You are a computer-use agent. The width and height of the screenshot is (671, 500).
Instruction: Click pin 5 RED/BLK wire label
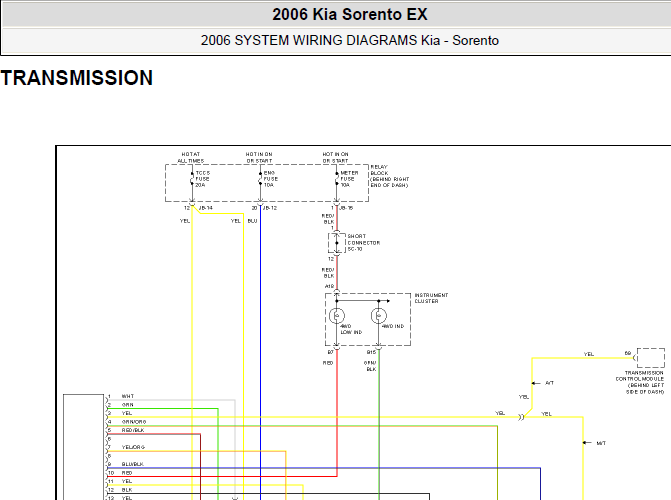[133, 431]
